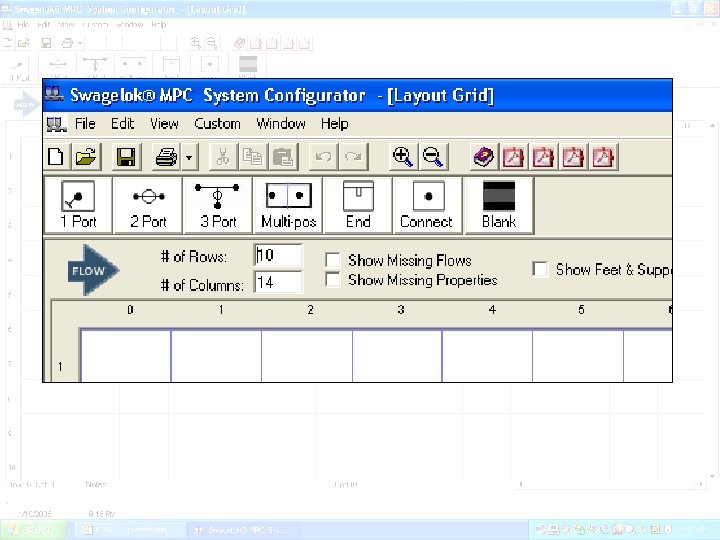The image size is (720, 540).
Task: Open the Window menu
Action: tap(281, 124)
